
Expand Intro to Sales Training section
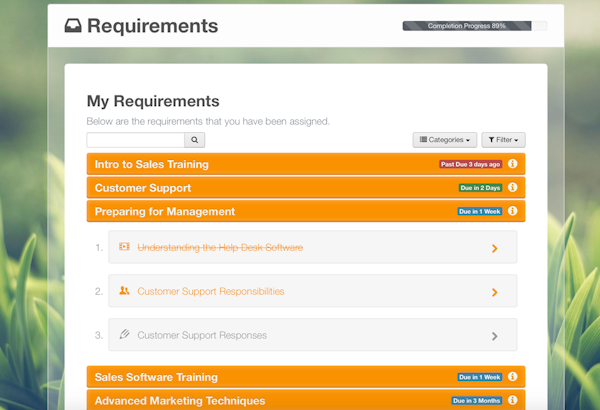pos(306,164)
